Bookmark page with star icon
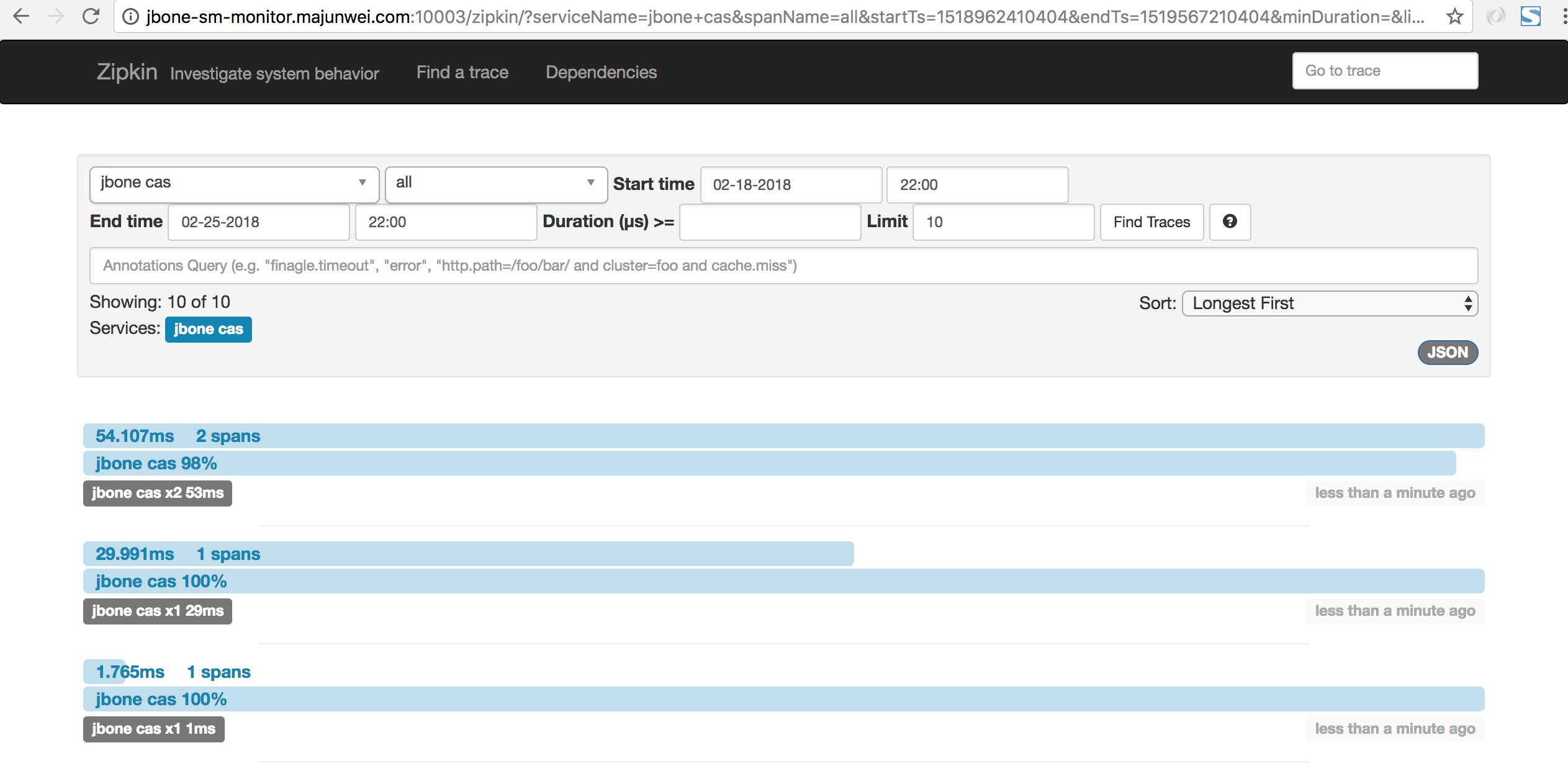Screen dimensions: 1568x766 (1454, 16)
